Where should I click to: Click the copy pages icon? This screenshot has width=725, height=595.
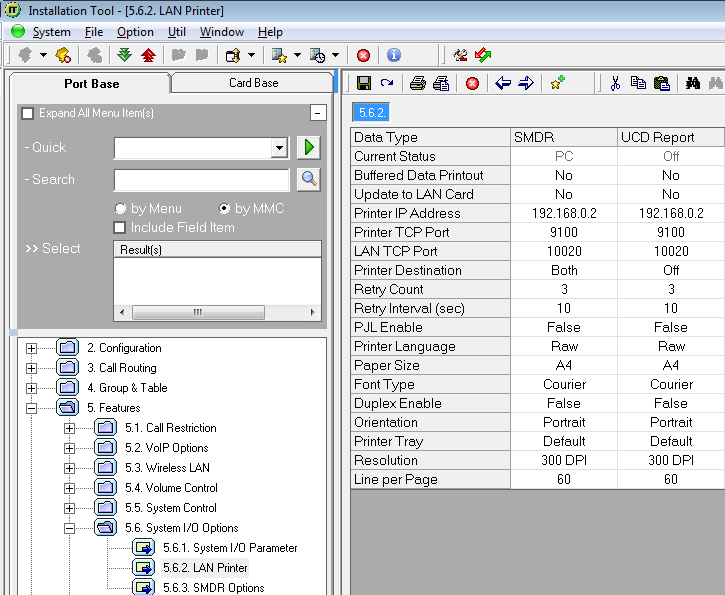coord(639,83)
